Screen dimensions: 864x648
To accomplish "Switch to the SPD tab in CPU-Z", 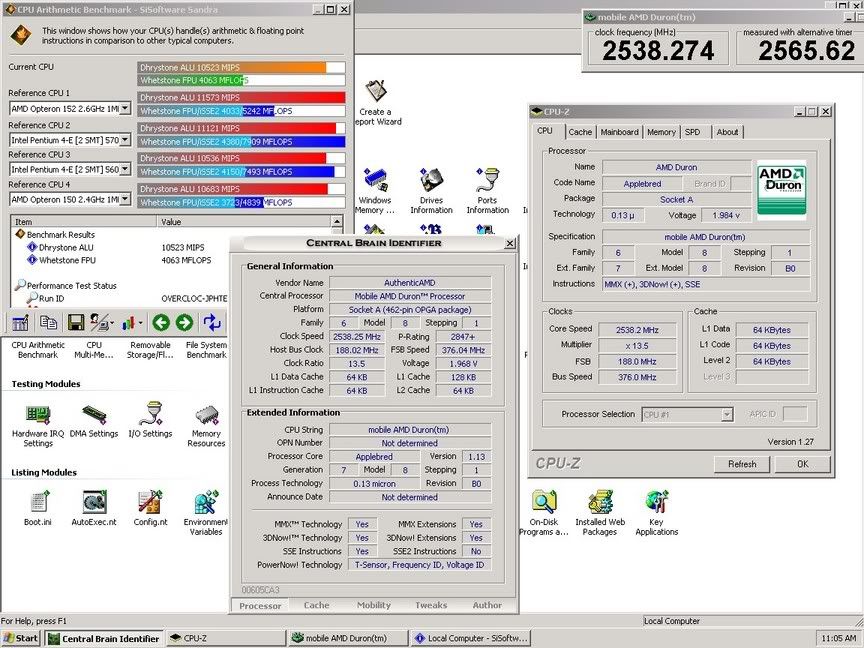I will (693, 132).
